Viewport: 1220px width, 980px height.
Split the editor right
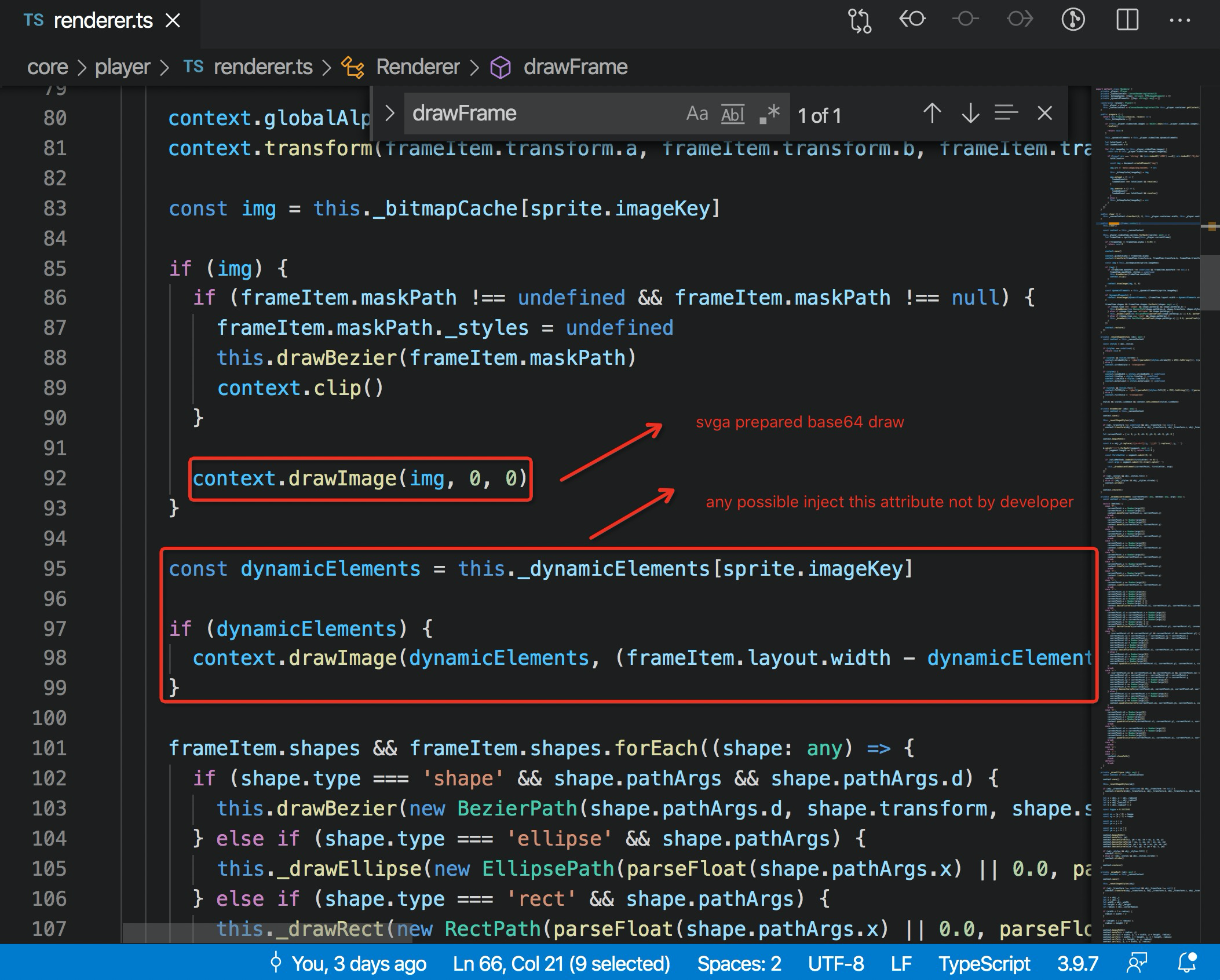tap(1127, 20)
